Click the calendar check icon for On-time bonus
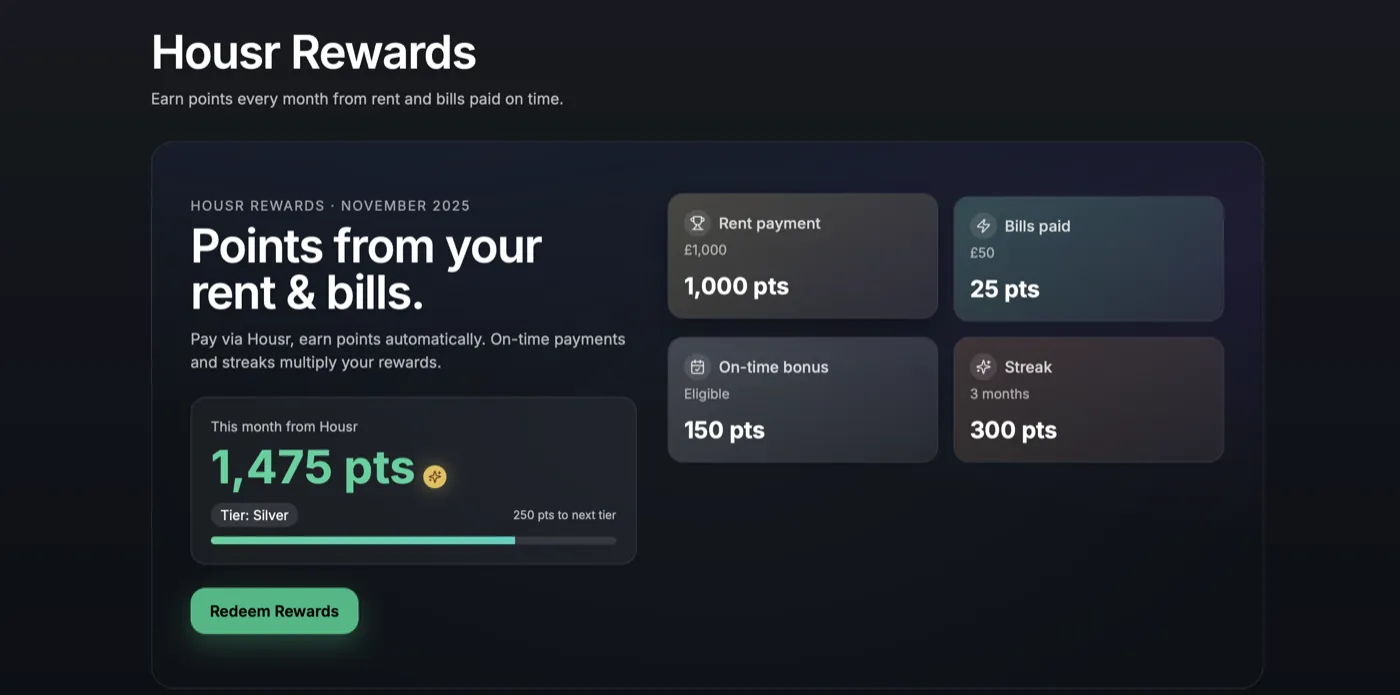Viewport: 1400px width, 695px height. coord(697,367)
